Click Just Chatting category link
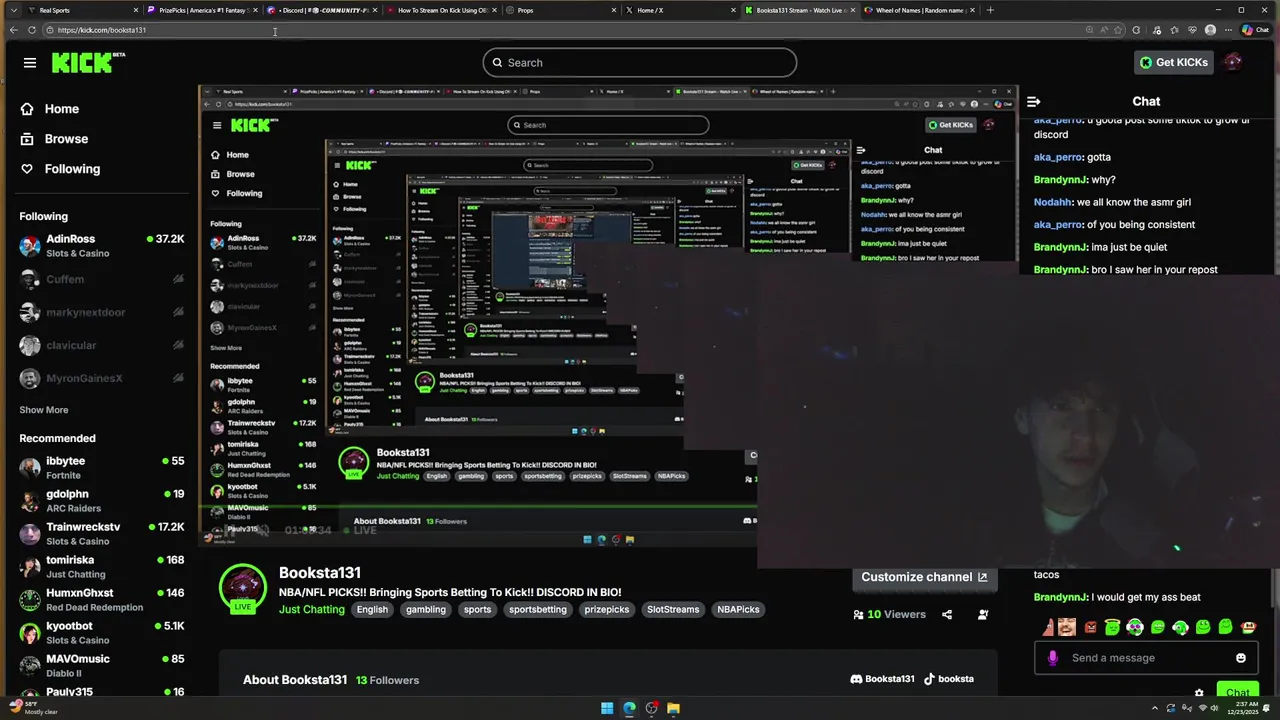This screenshot has width=1280, height=720. [x=311, y=609]
